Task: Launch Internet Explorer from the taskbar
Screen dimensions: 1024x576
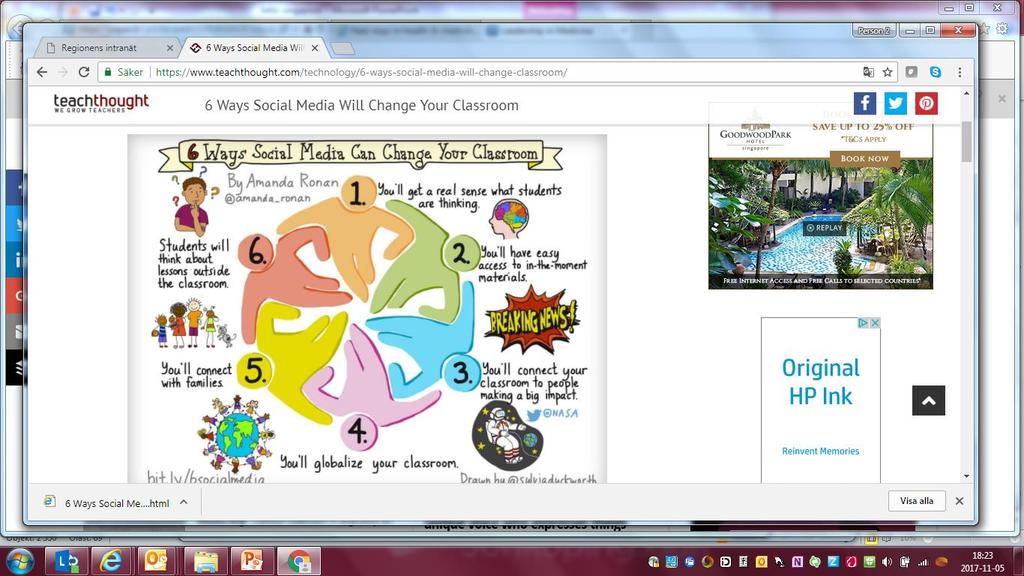Action: (111, 562)
